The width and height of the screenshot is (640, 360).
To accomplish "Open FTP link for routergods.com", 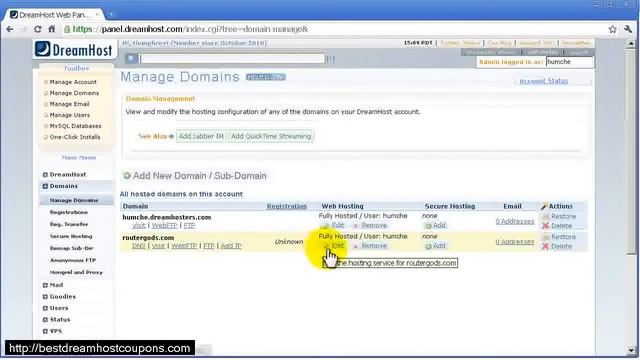I will (x=209, y=246).
